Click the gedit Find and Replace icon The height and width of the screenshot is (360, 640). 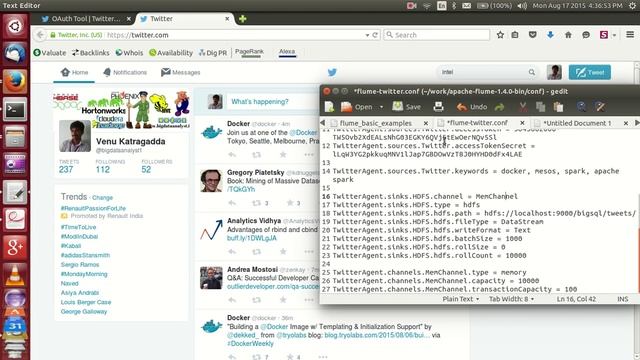pos(600,107)
